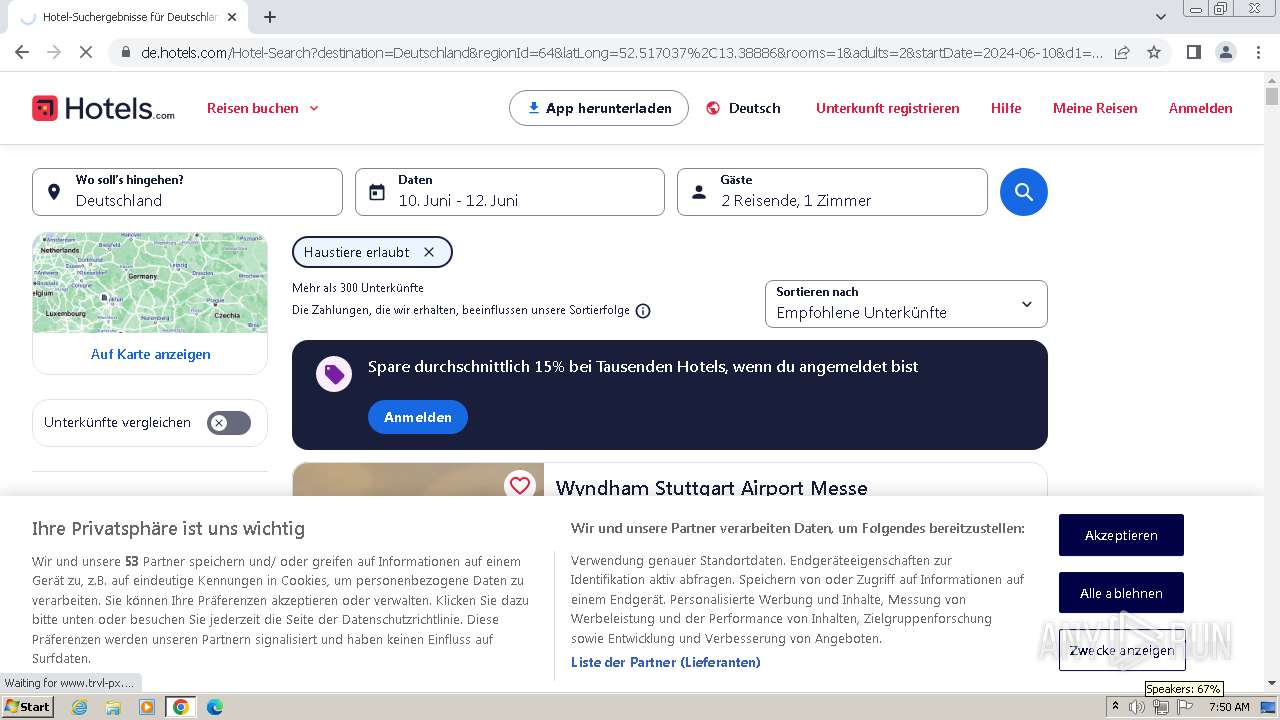The image size is (1280, 720).
Task: Open info icon about Sortierfolge payments
Action: pos(643,311)
